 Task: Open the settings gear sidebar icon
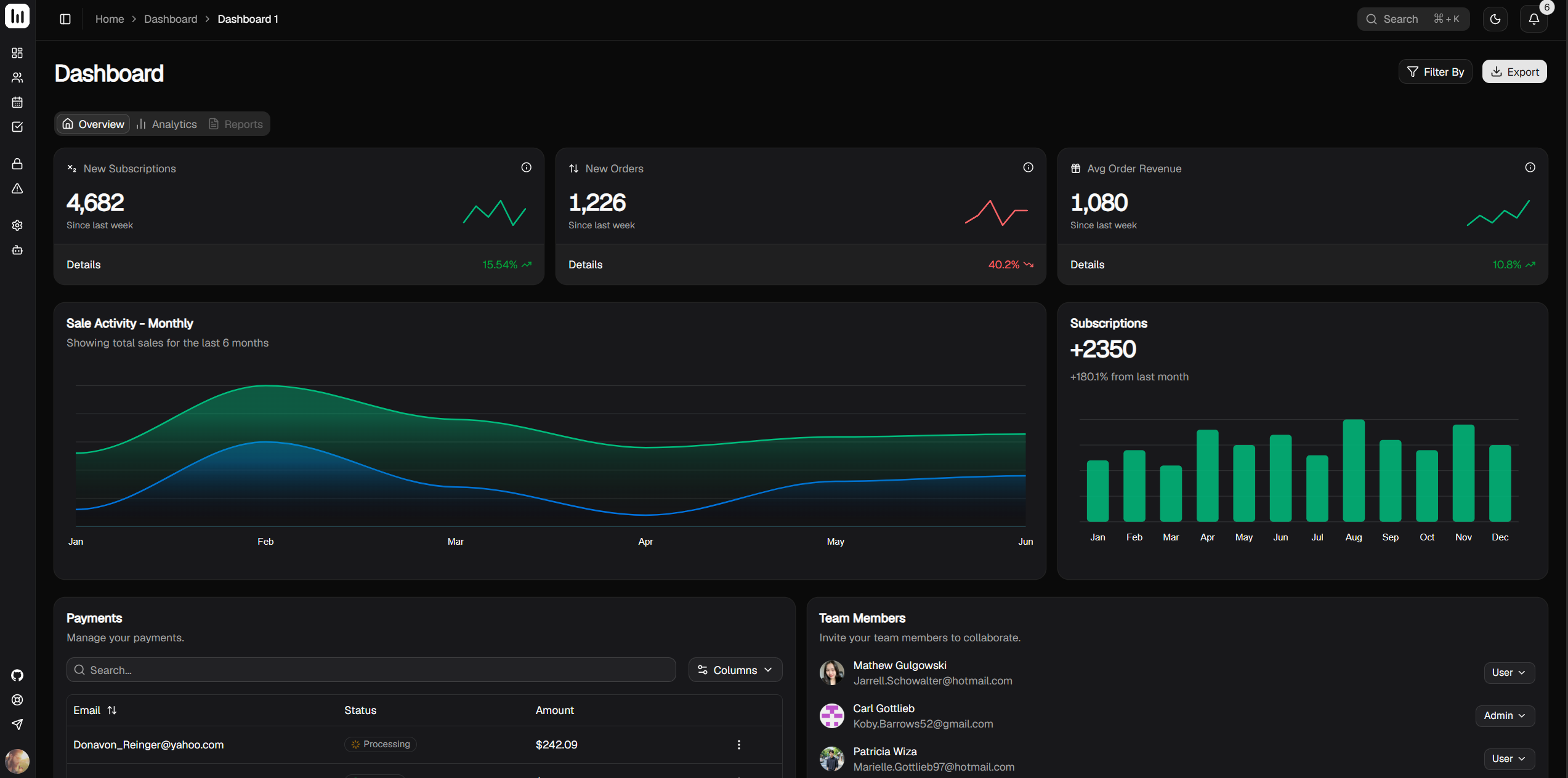point(17,225)
